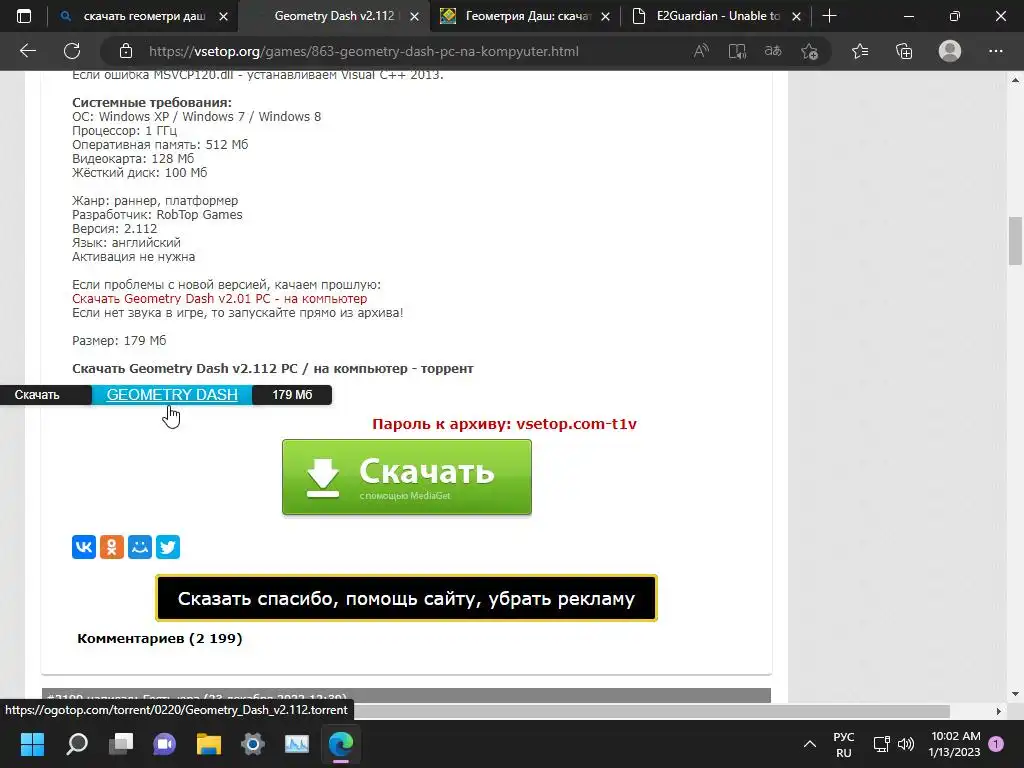Click 'Версия: 2.112' line
1024x768 pixels.
click(x=114, y=229)
